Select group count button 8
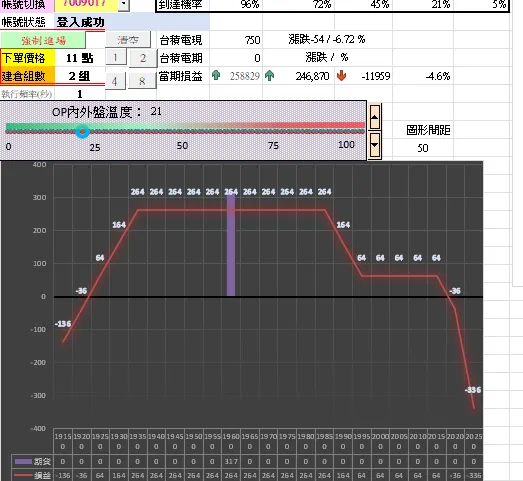 click(x=142, y=81)
